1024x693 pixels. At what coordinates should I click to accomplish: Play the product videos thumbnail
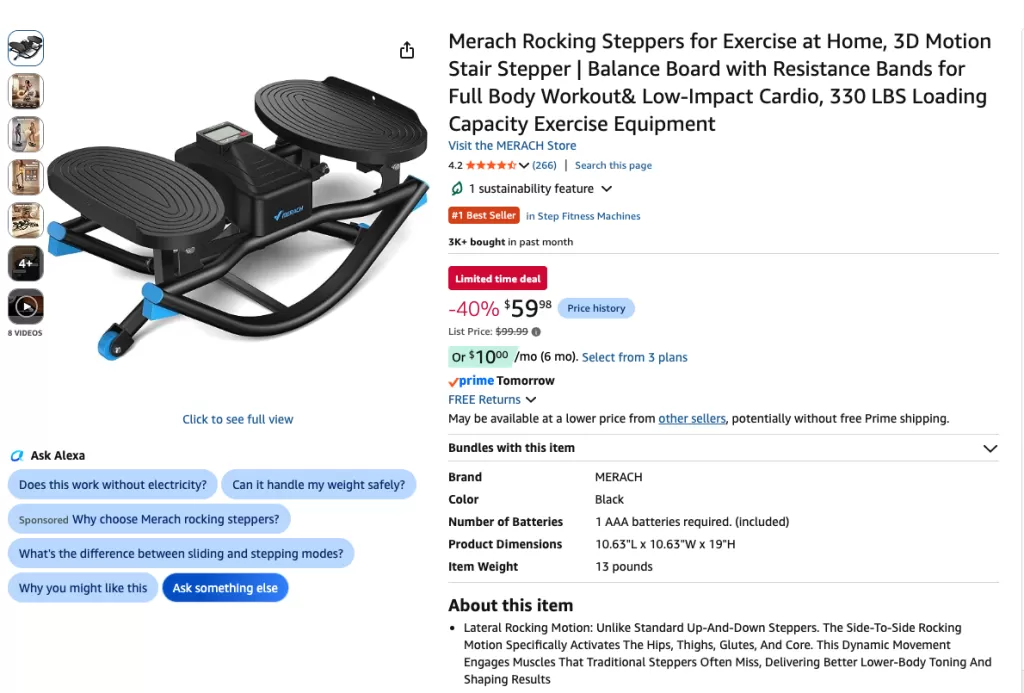(x=26, y=306)
